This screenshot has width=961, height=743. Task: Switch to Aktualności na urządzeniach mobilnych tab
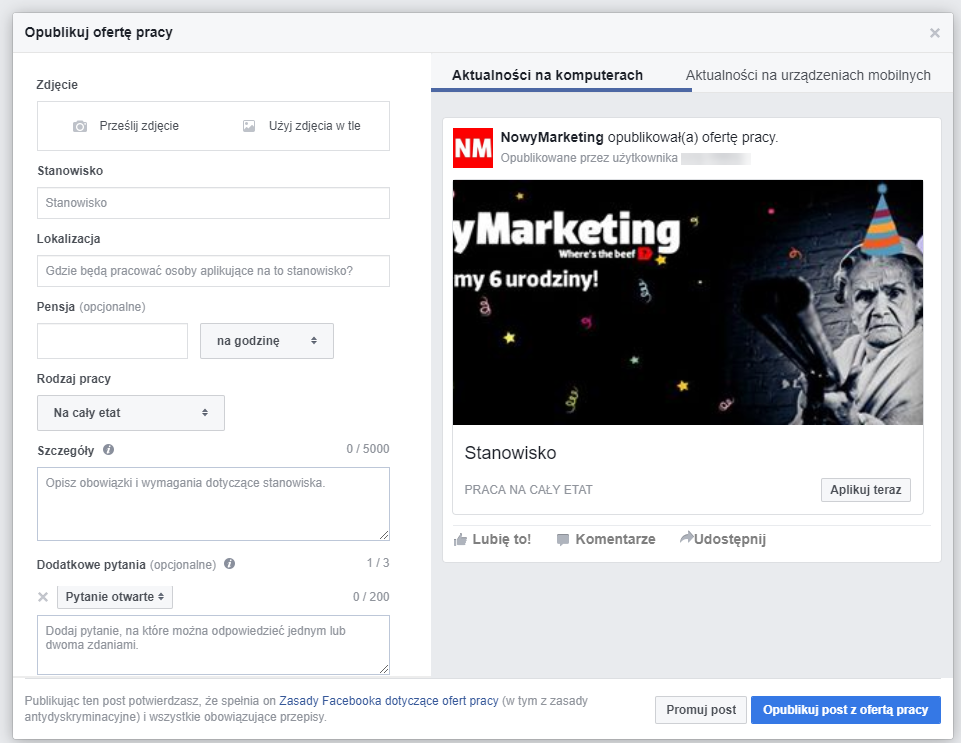[808, 75]
